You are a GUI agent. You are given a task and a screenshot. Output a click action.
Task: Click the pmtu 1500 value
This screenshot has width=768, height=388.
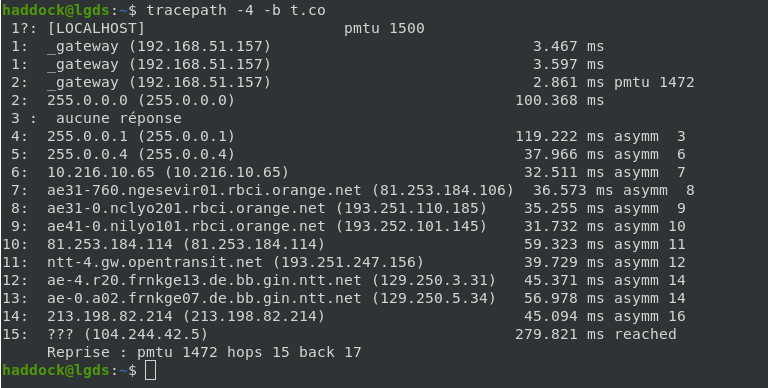click(x=384, y=28)
